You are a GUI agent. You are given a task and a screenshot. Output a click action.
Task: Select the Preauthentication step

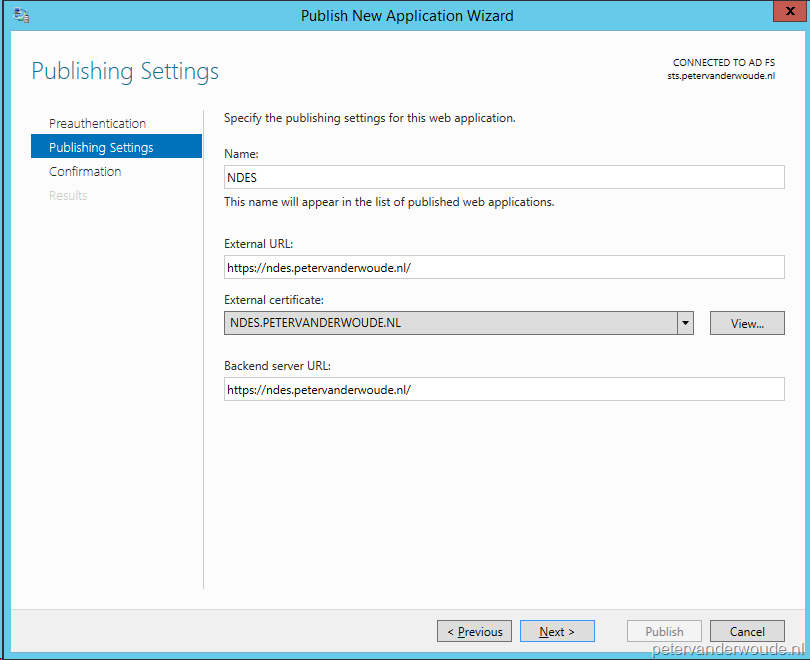[97, 123]
